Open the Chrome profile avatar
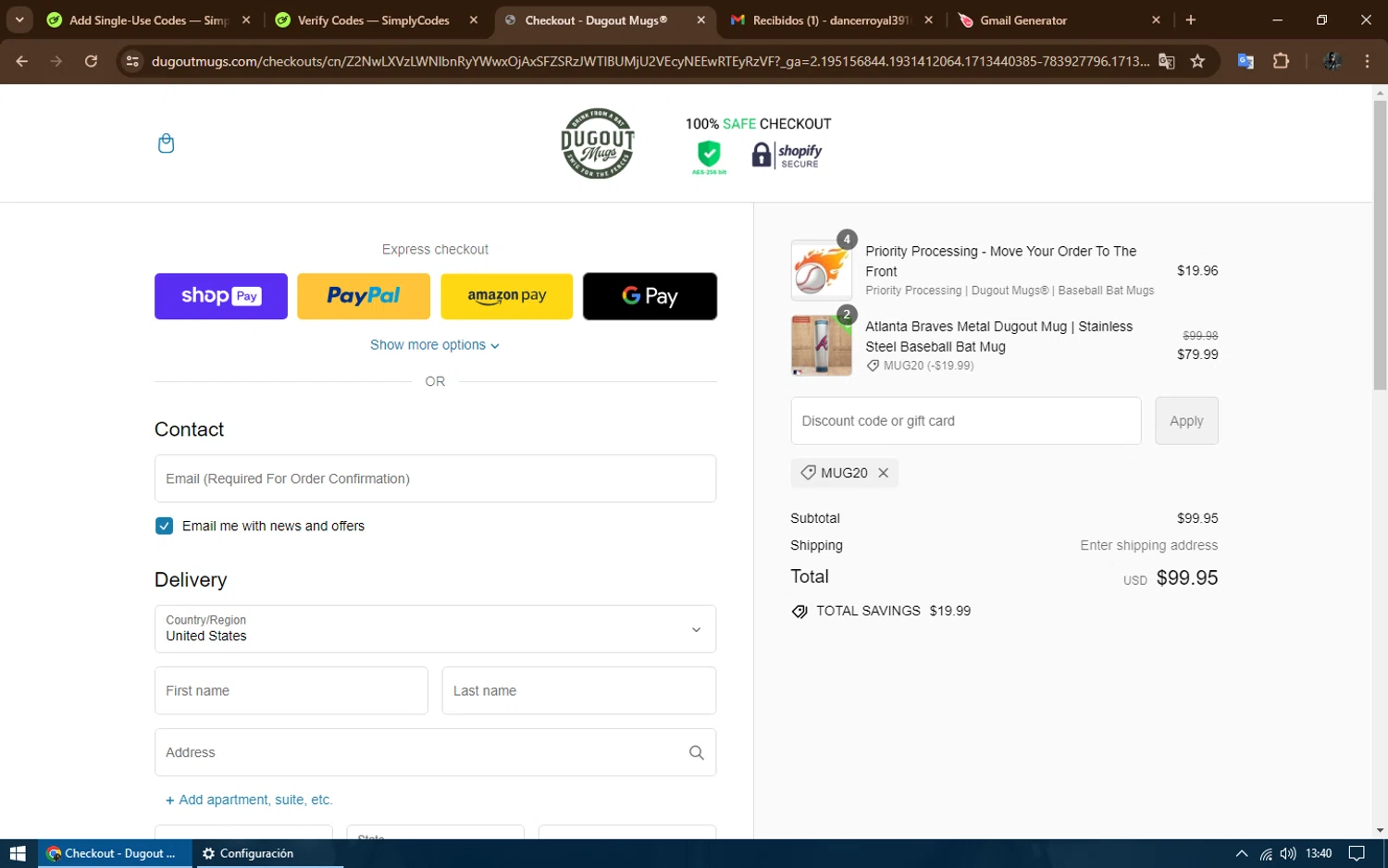 click(x=1332, y=61)
